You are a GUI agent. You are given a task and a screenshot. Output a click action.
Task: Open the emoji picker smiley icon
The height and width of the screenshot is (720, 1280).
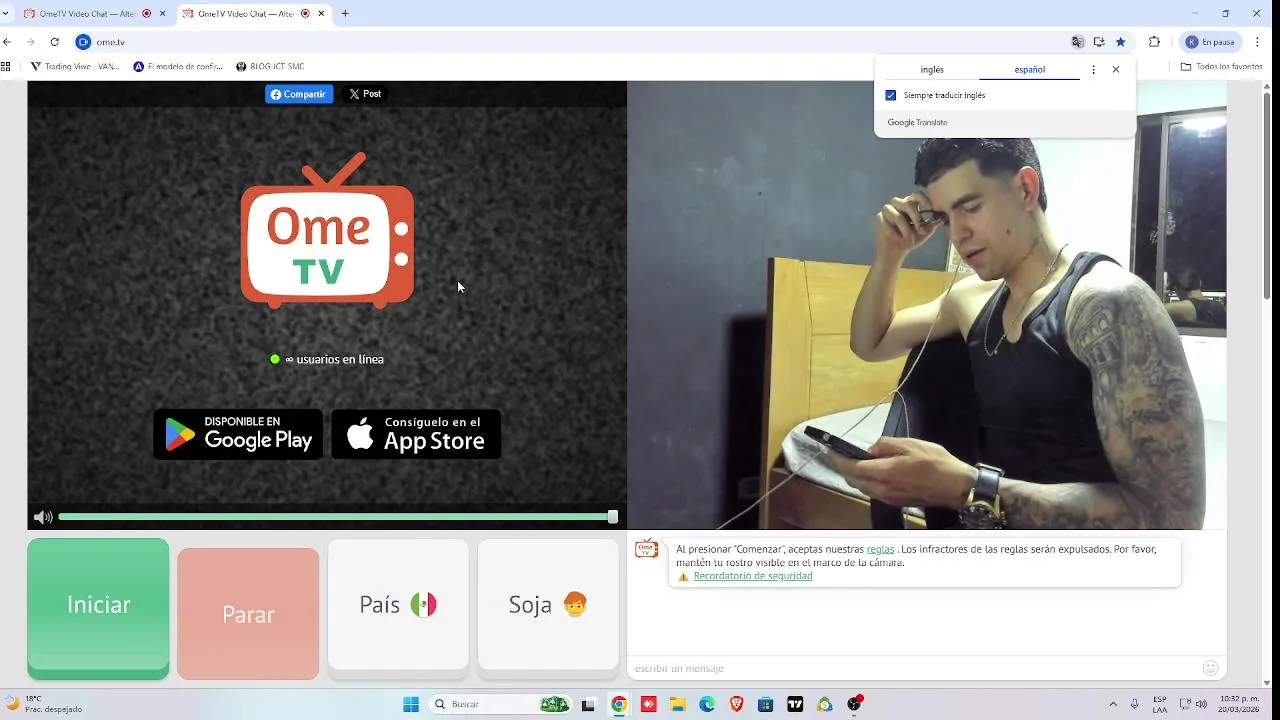coord(1211,668)
